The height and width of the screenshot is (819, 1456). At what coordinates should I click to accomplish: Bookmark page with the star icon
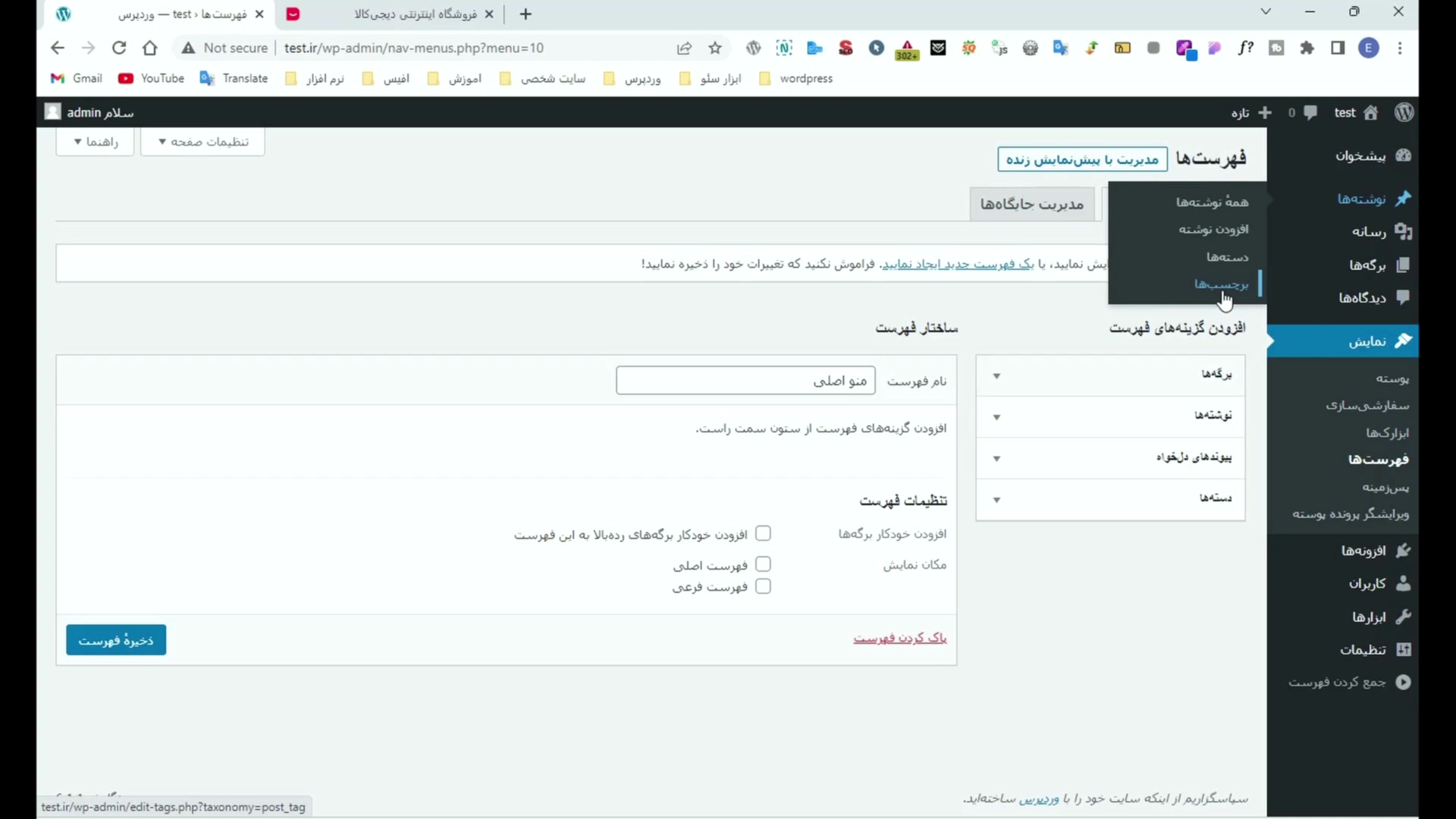coord(714,48)
